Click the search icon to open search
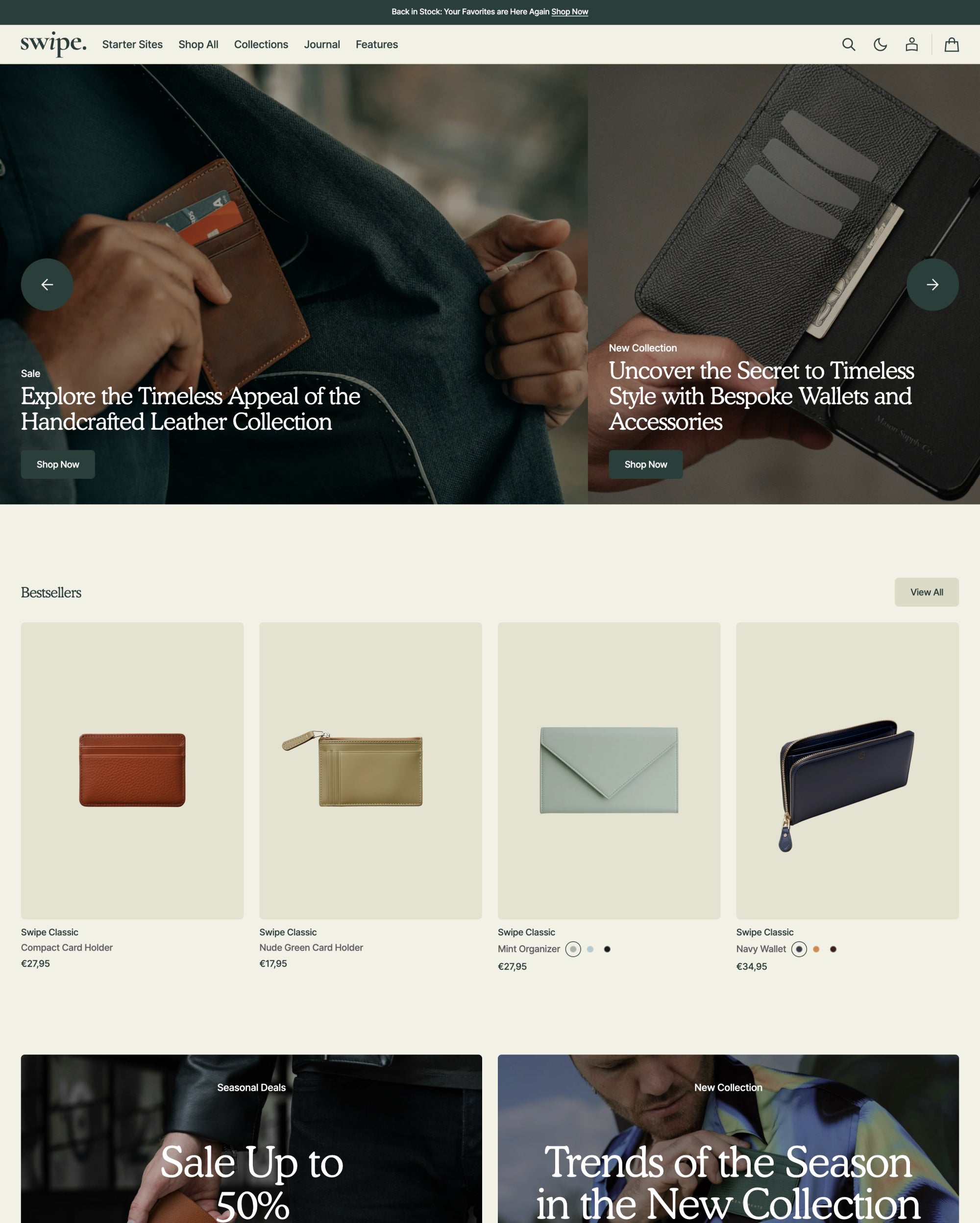The image size is (980, 1223). click(x=849, y=44)
